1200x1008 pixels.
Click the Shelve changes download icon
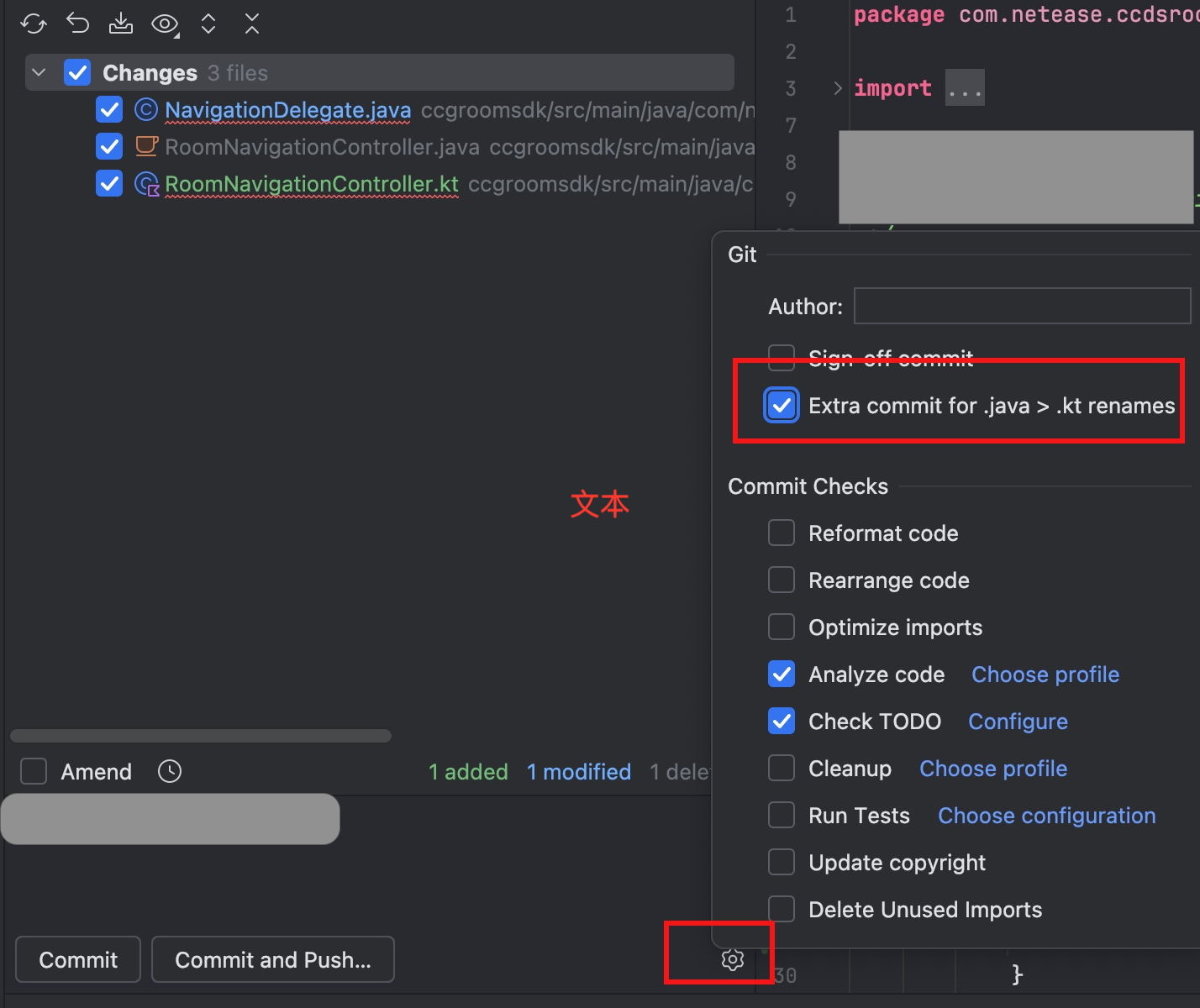click(121, 24)
